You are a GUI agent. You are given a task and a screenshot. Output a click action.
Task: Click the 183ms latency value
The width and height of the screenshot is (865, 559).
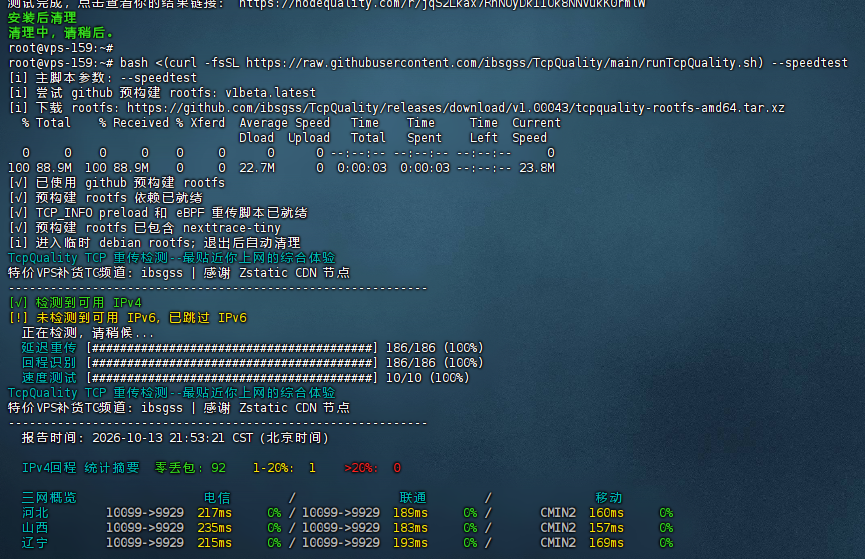[x=410, y=528]
